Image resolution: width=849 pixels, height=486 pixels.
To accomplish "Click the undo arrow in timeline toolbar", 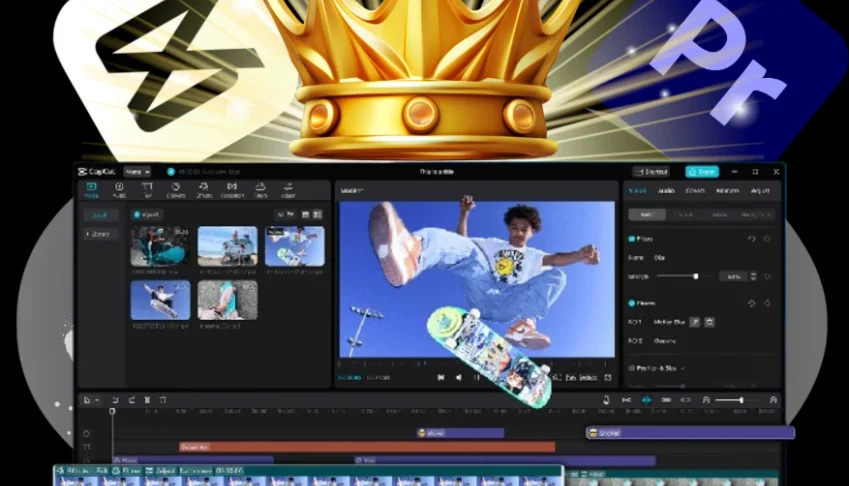I will click(115, 400).
